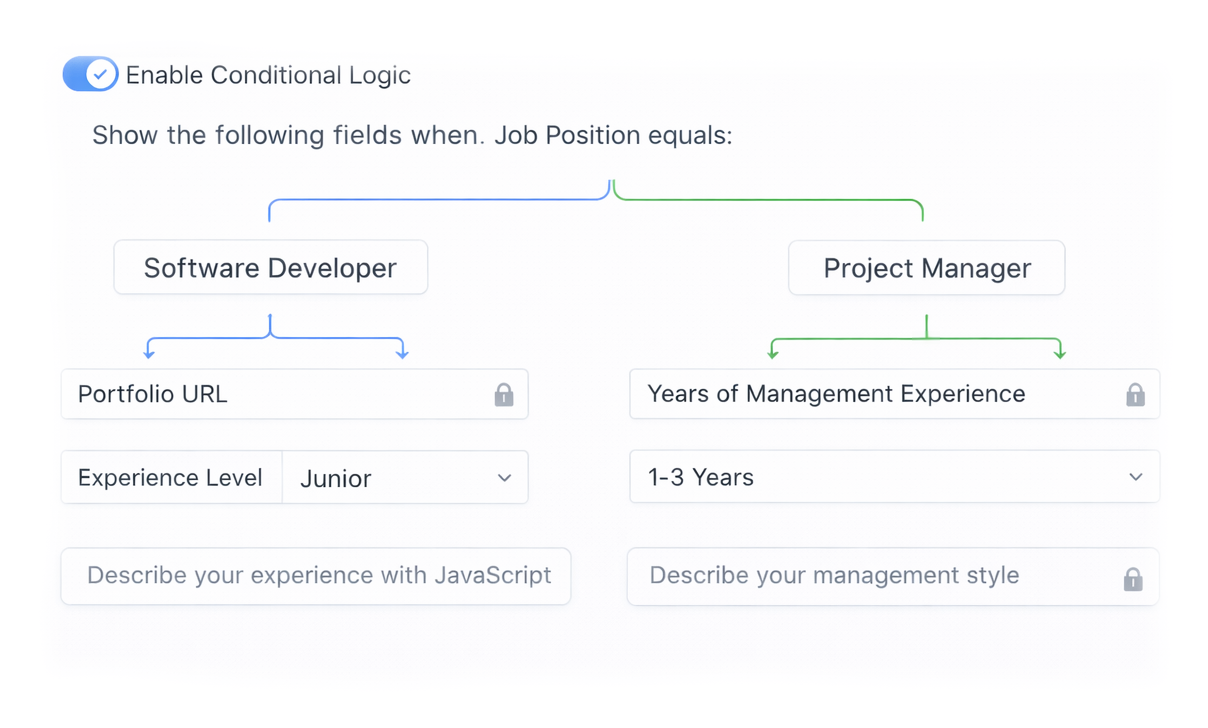Click the Software Developer condition box
This screenshot has width=1208, height=728.
coord(270,267)
